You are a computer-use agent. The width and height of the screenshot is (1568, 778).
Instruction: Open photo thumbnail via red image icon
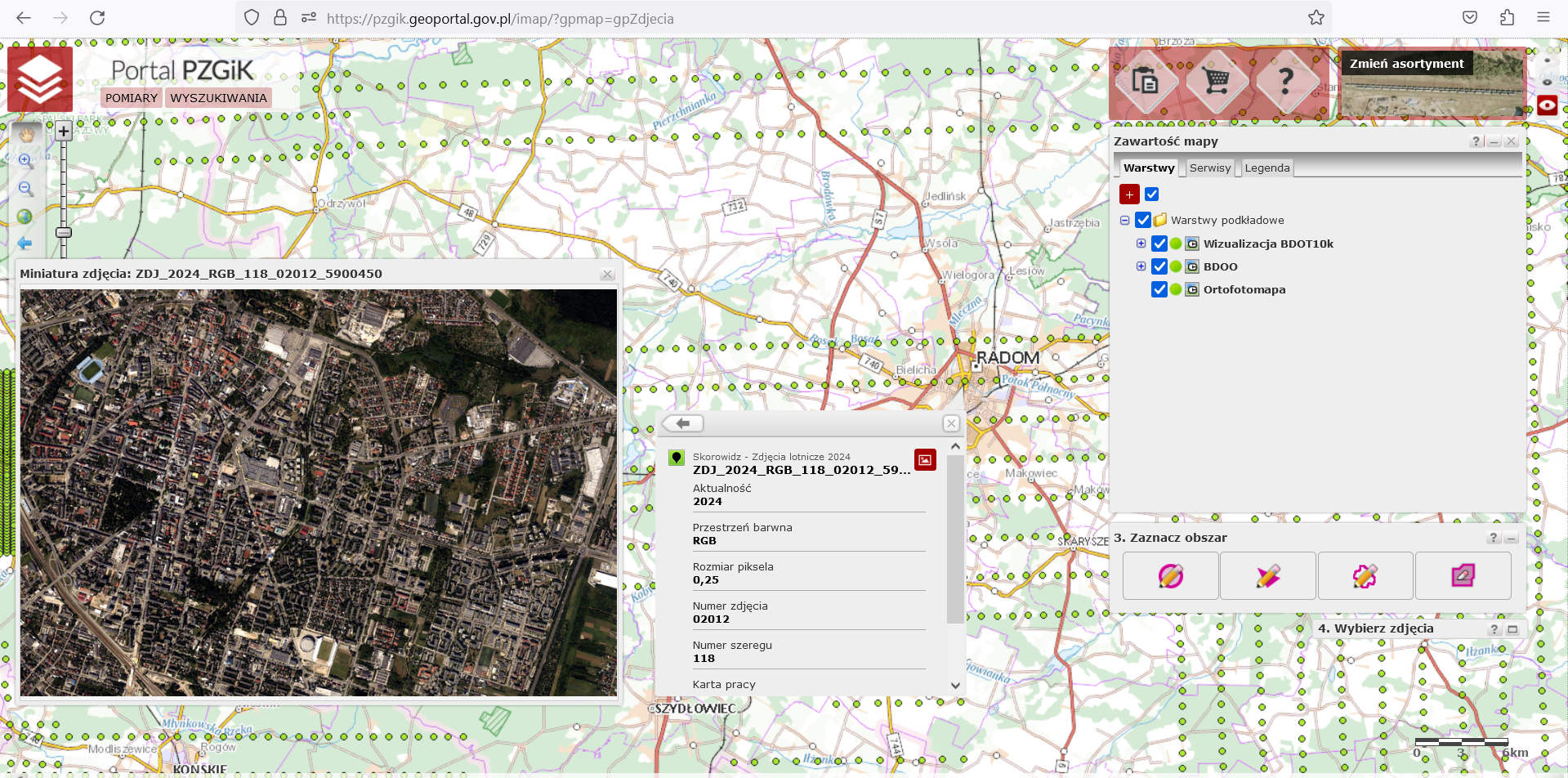click(x=925, y=460)
